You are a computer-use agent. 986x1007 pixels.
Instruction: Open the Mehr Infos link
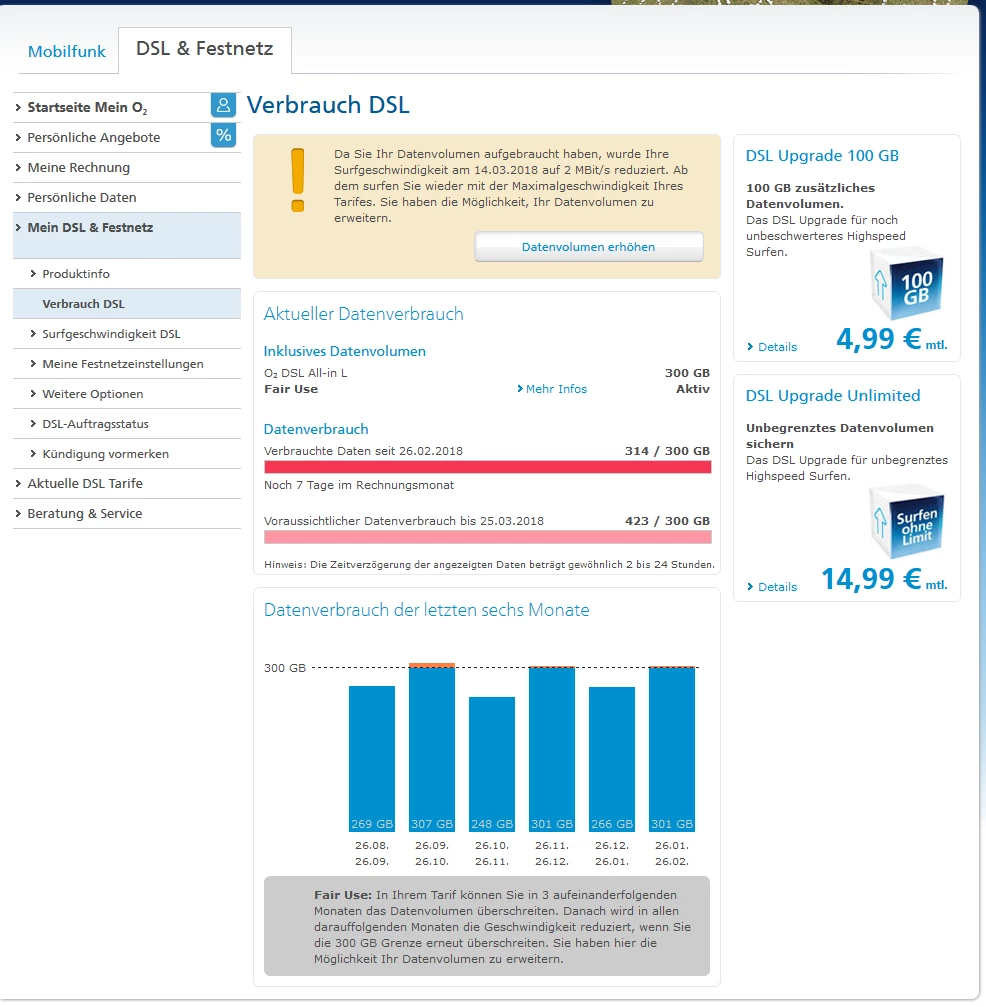pos(552,389)
